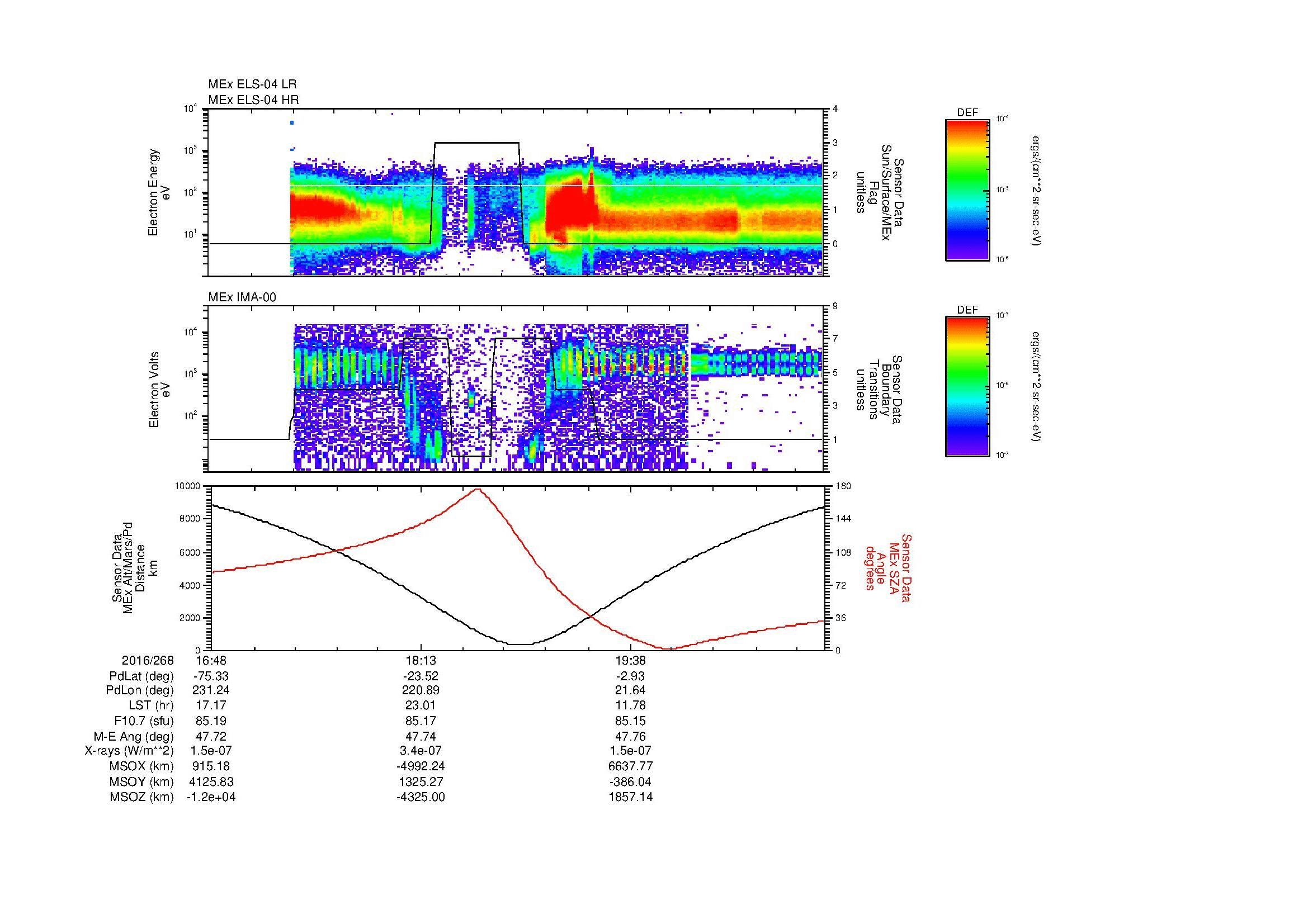Click the MSOX value 6637.77
The width and height of the screenshot is (1308, 924).
631,766
